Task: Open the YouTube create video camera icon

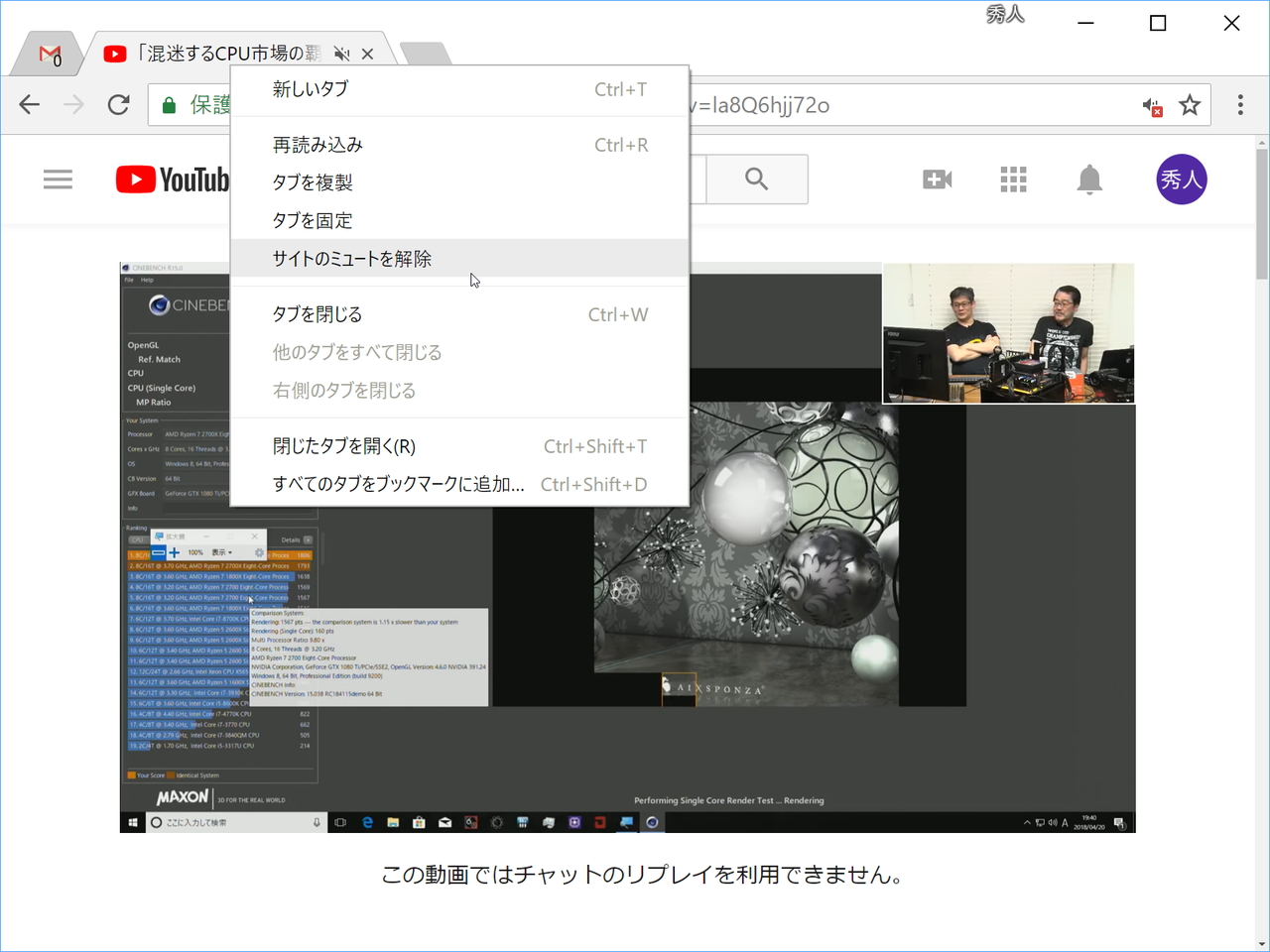Action: 938,179
